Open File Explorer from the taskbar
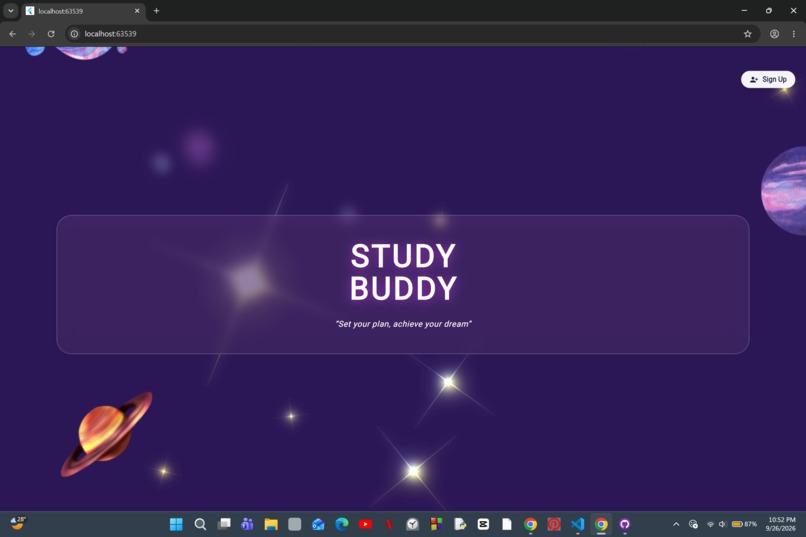Screen dimensions: 806x537 pyautogui.click(x=271, y=524)
